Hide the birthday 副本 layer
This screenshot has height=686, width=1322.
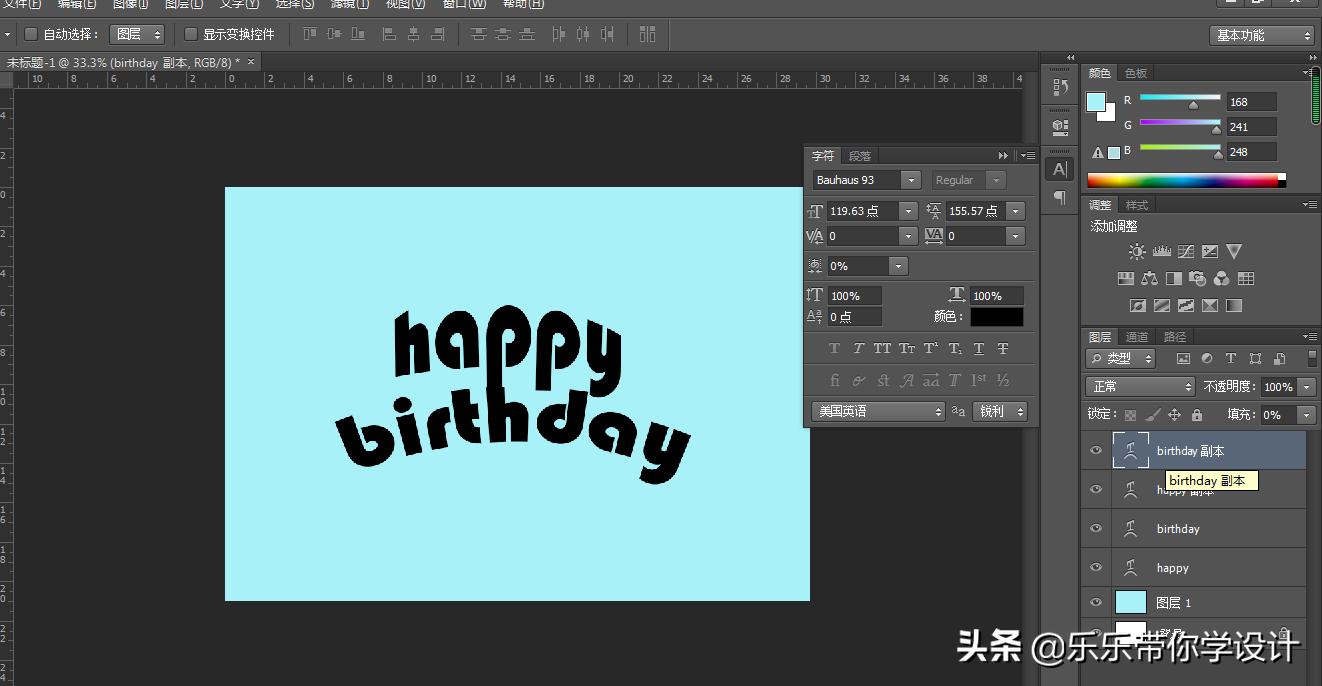pos(1095,450)
